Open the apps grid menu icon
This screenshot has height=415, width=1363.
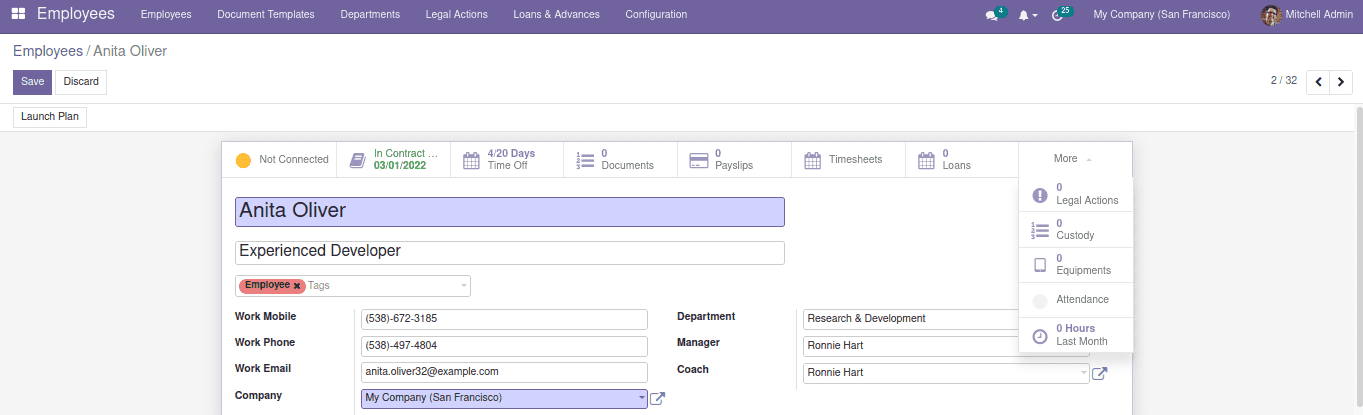pos(18,14)
